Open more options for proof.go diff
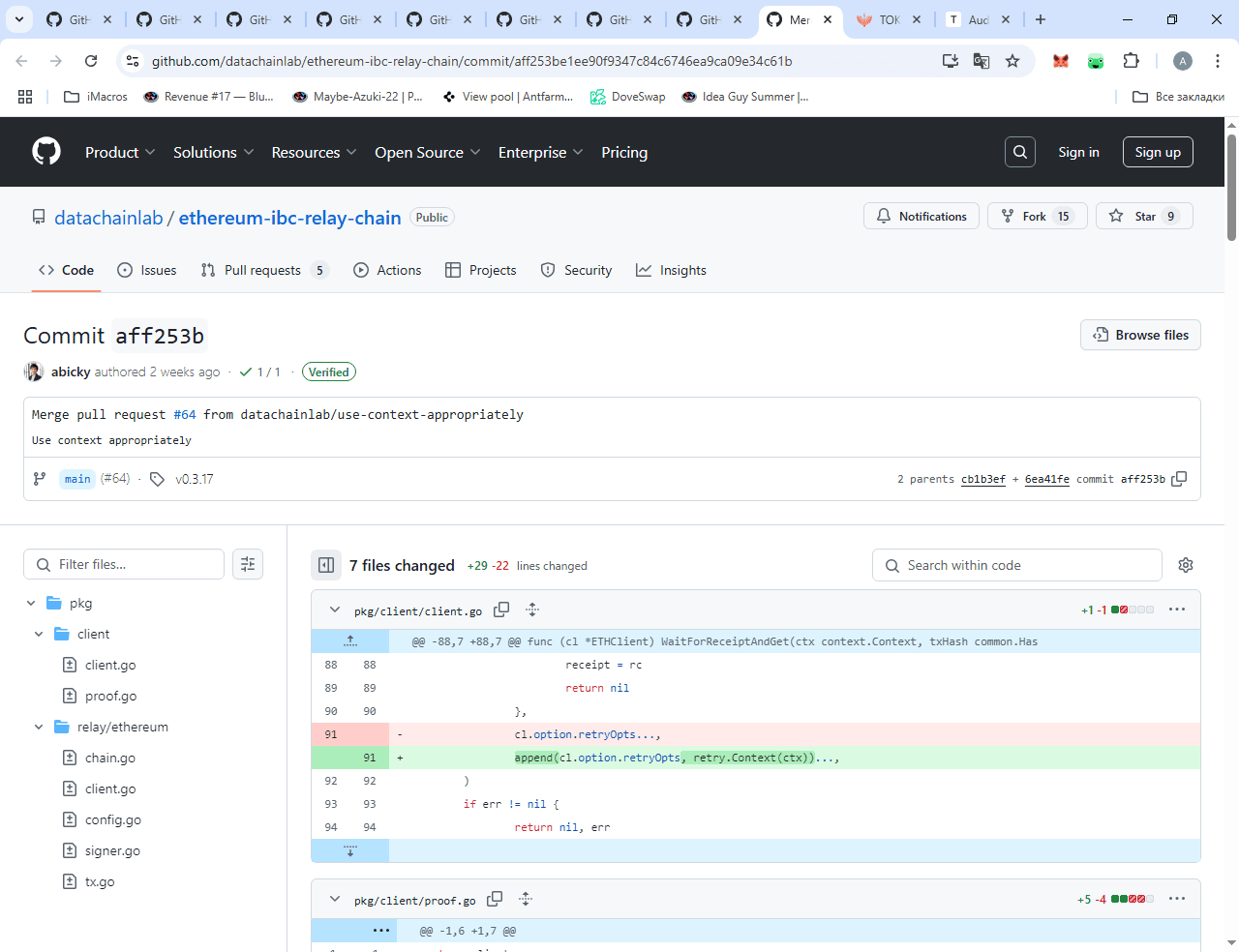1239x952 pixels. point(1177,899)
